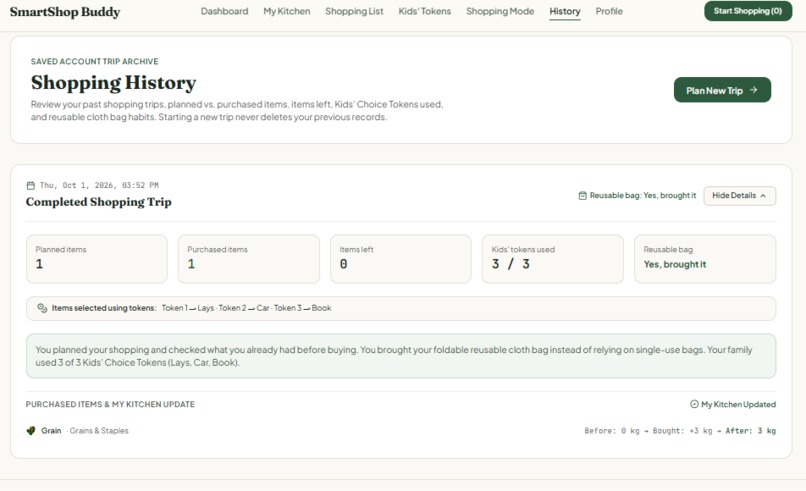The height and width of the screenshot is (491, 806).
Task: Click the check-circle icon by My Kitchen Updated
Action: coord(694,404)
